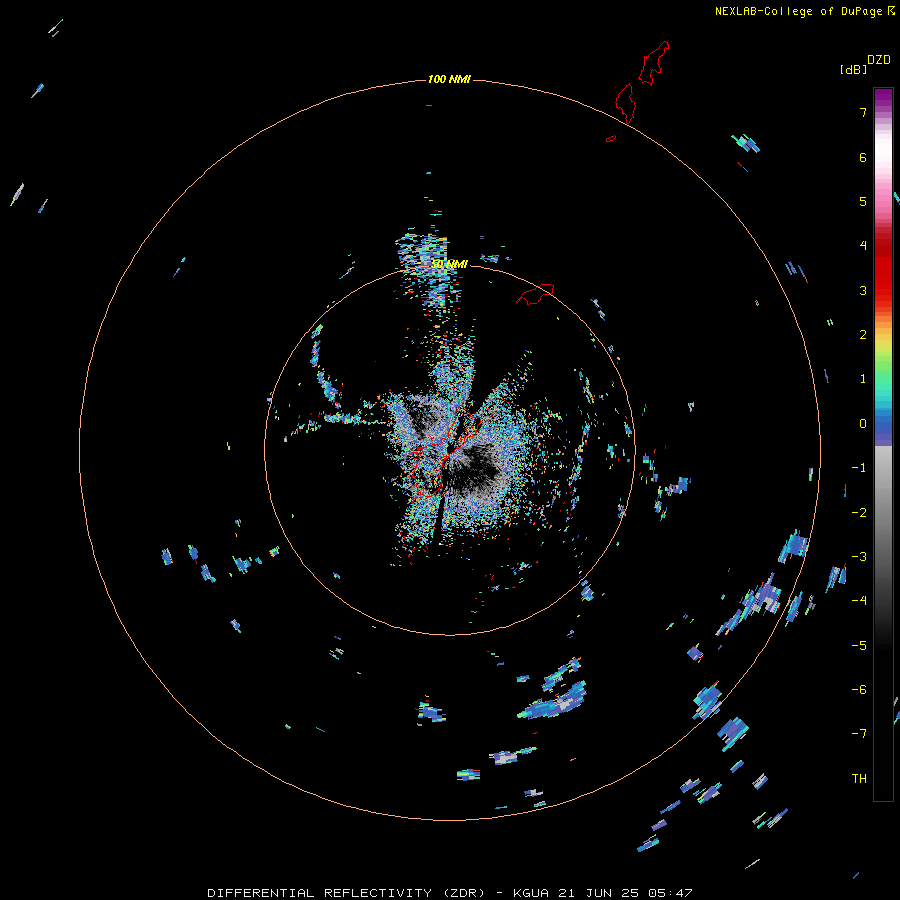900x900 pixels.
Task: Click the blue 0 dB color band
Action: pyautogui.click(x=883, y=426)
